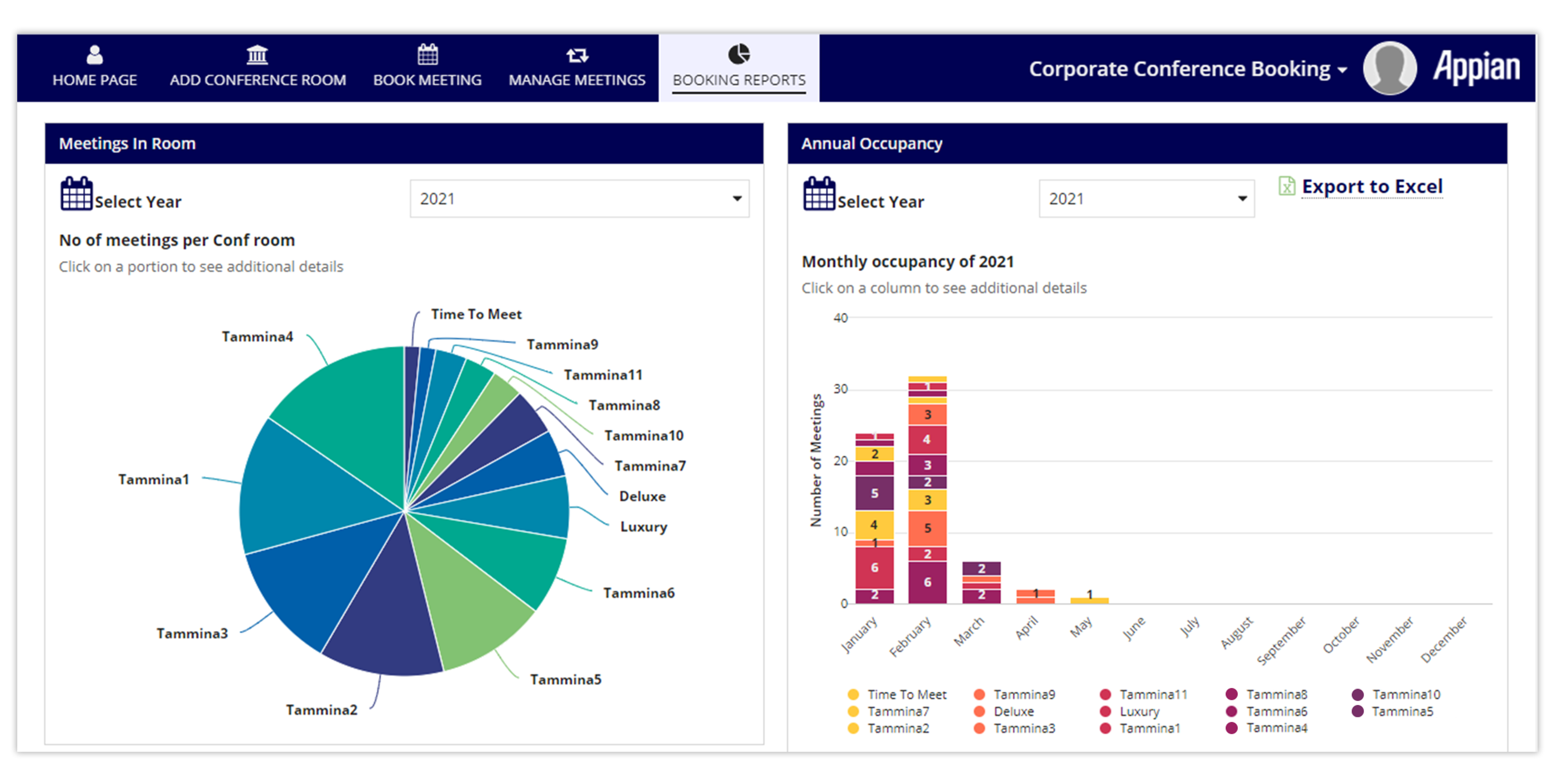Toggle Tammina8 legend entry
Screen dimensions: 1552x784
(1267, 694)
